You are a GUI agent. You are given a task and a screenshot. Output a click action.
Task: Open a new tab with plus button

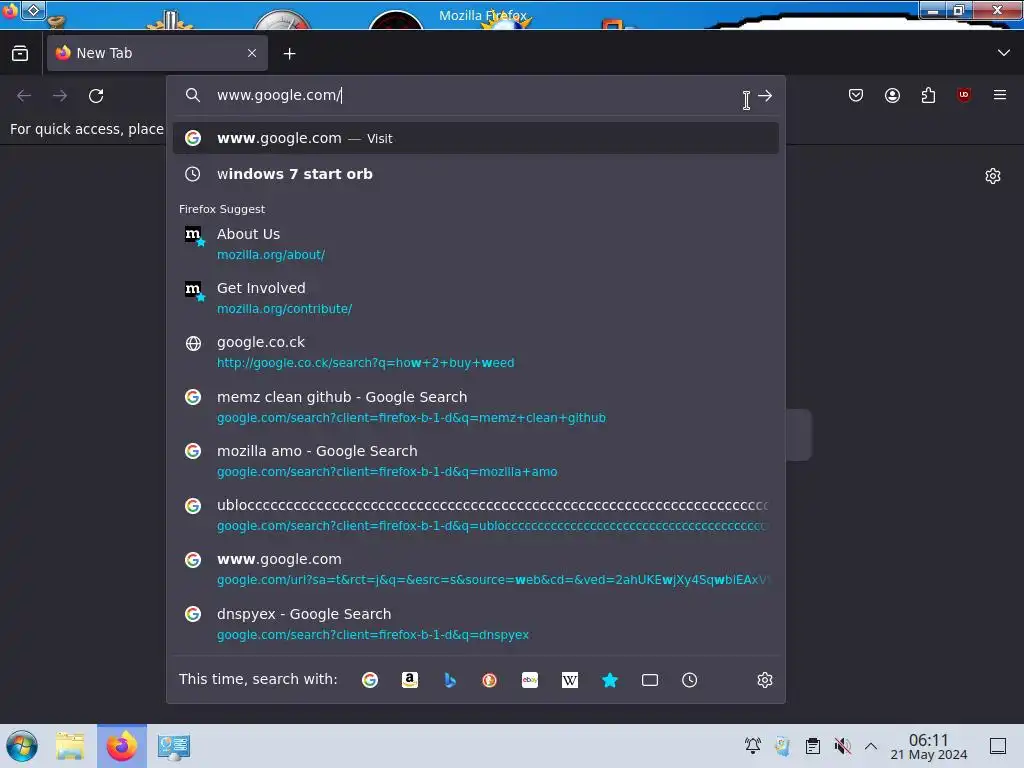pos(289,54)
